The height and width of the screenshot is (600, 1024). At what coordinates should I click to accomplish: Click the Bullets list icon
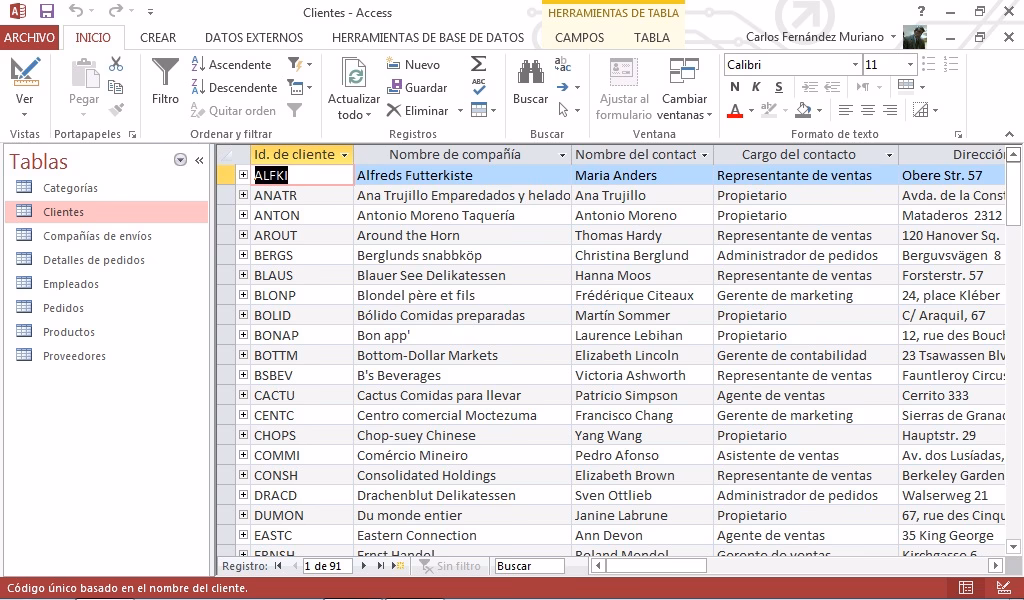click(929, 64)
